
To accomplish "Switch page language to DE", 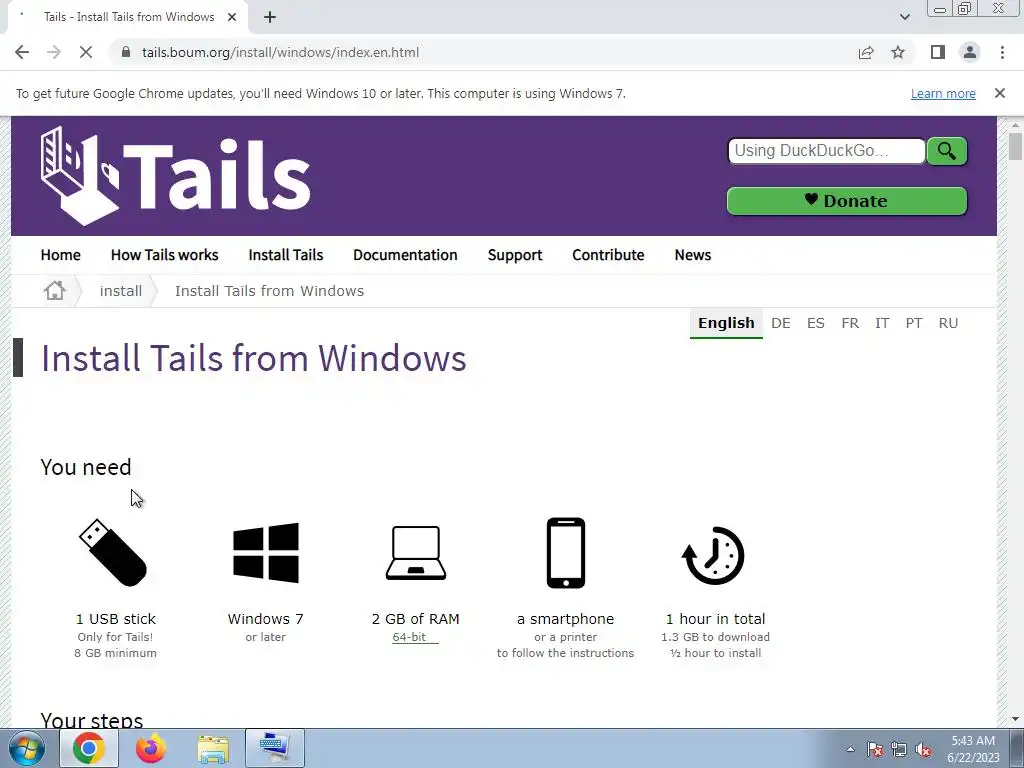I will click(781, 323).
